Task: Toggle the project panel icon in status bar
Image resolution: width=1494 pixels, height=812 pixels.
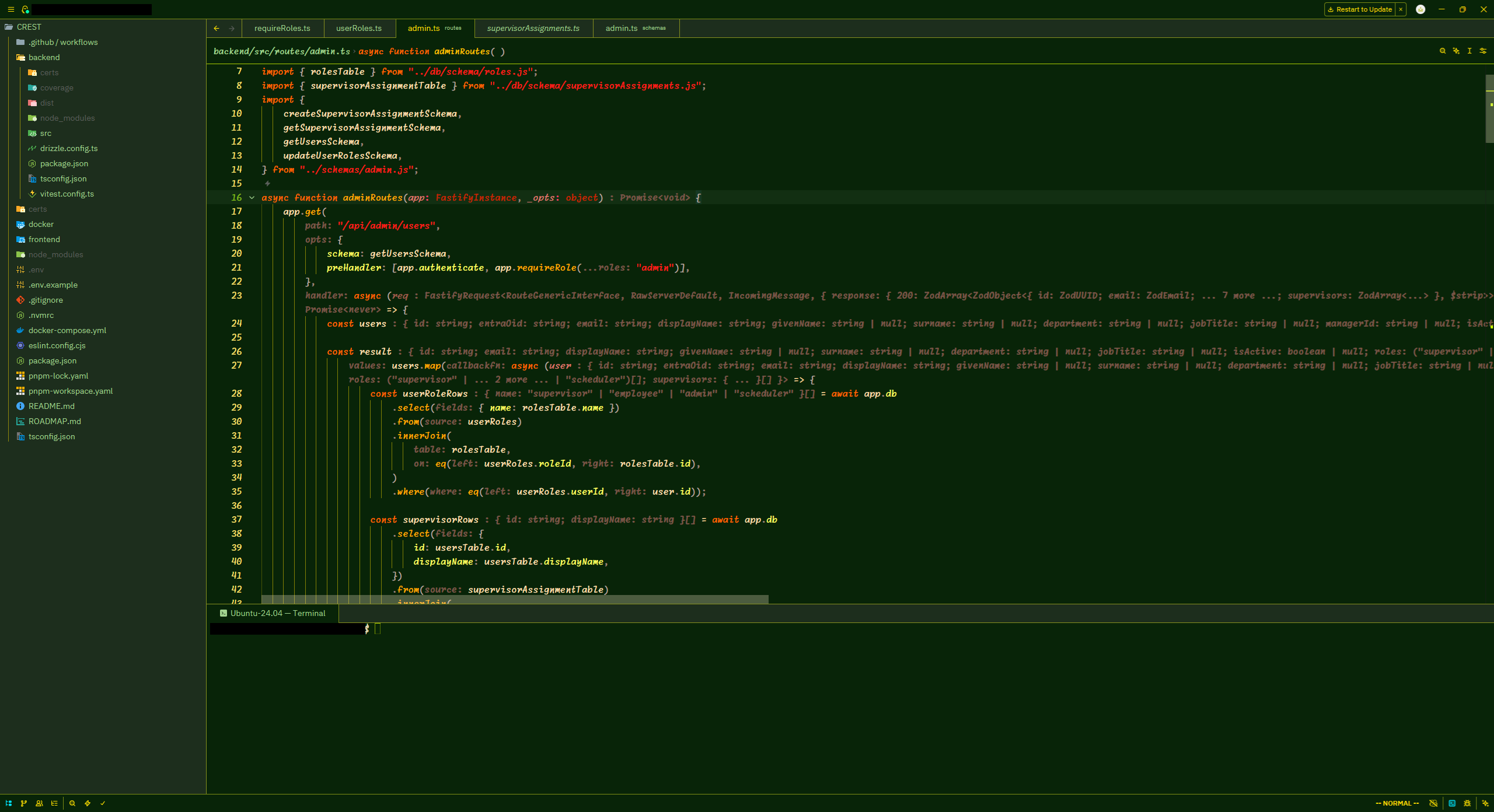Action: pyautogui.click(x=9, y=803)
